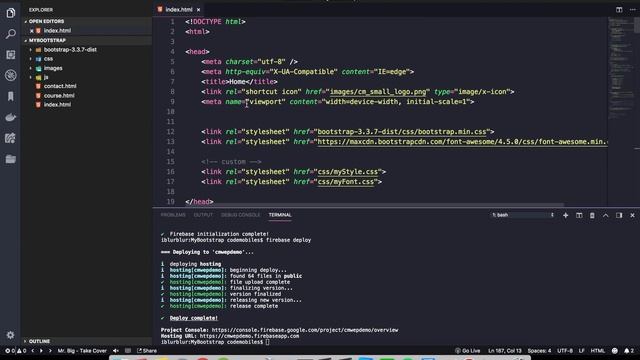The image size is (640, 360).
Task: Open the Docker view (whale icon)
Action: click(11, 118)
